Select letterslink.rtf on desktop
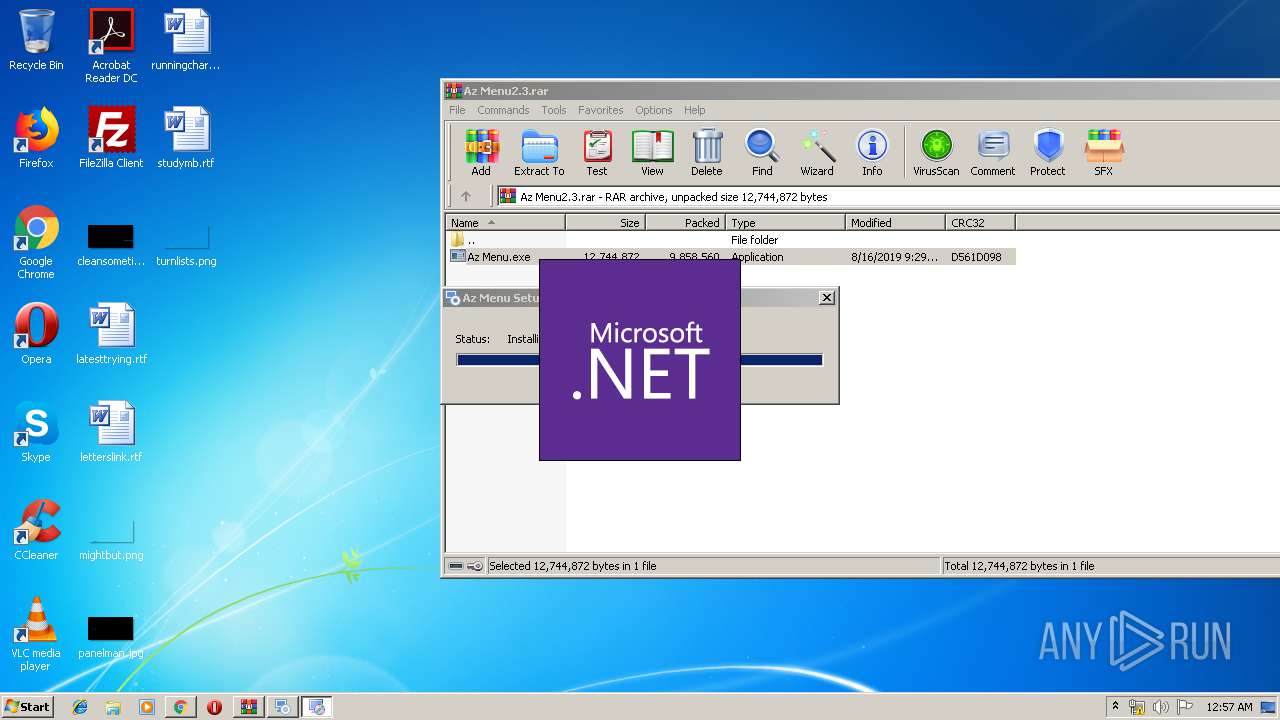Image resolution: width=1280 pixels, height=720 pixels. pos(111,432)
